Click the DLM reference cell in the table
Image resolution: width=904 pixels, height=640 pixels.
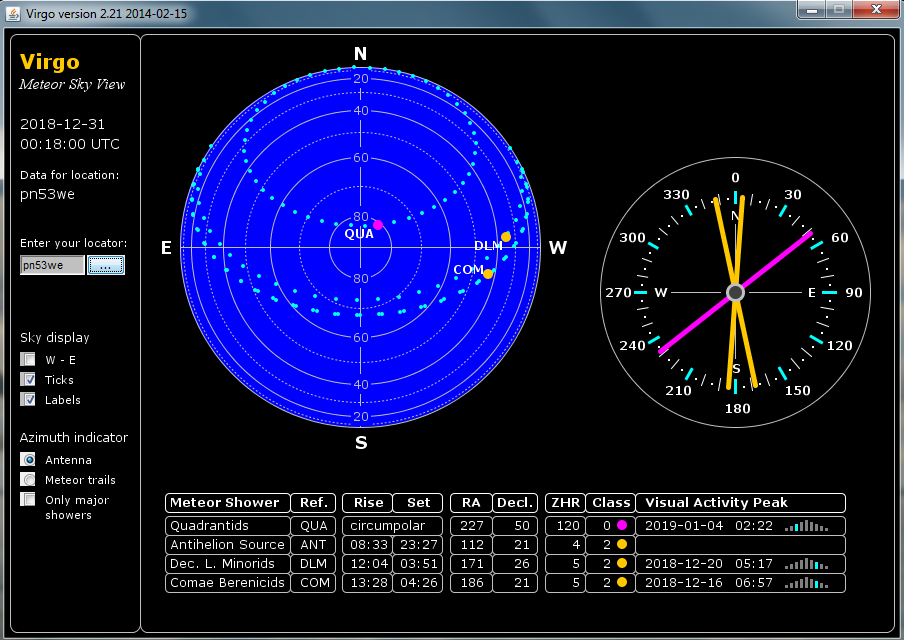pyautogui.click(x=313, y=564)
